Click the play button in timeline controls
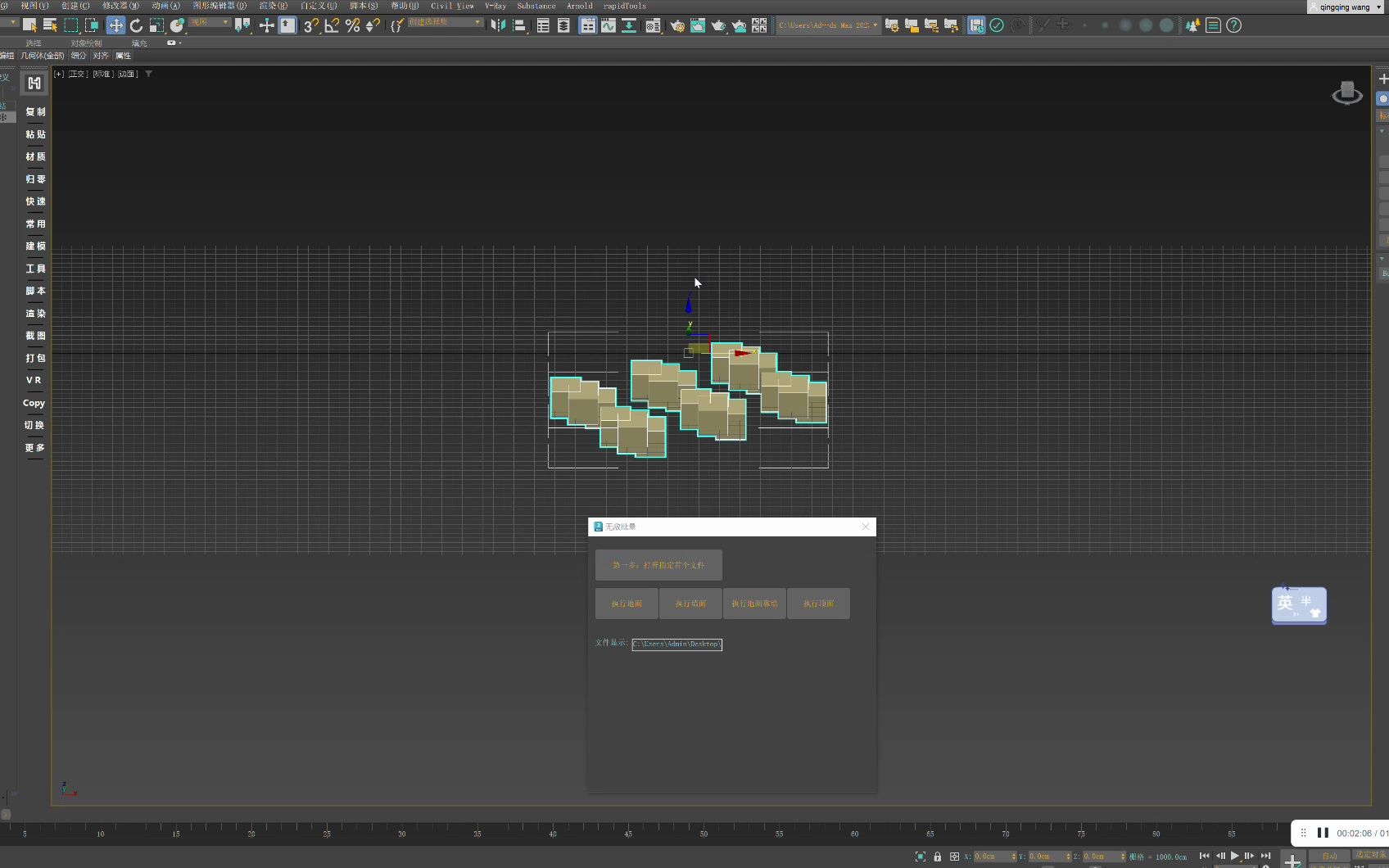The width and height of the screenshot is (1389, 868). click(1235, 856)
